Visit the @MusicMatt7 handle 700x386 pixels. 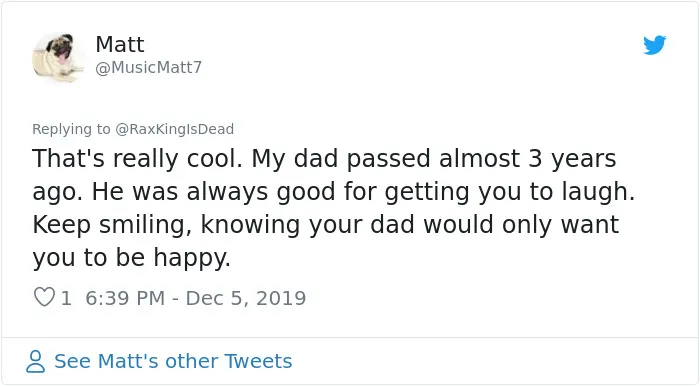(x=149, y=67)
